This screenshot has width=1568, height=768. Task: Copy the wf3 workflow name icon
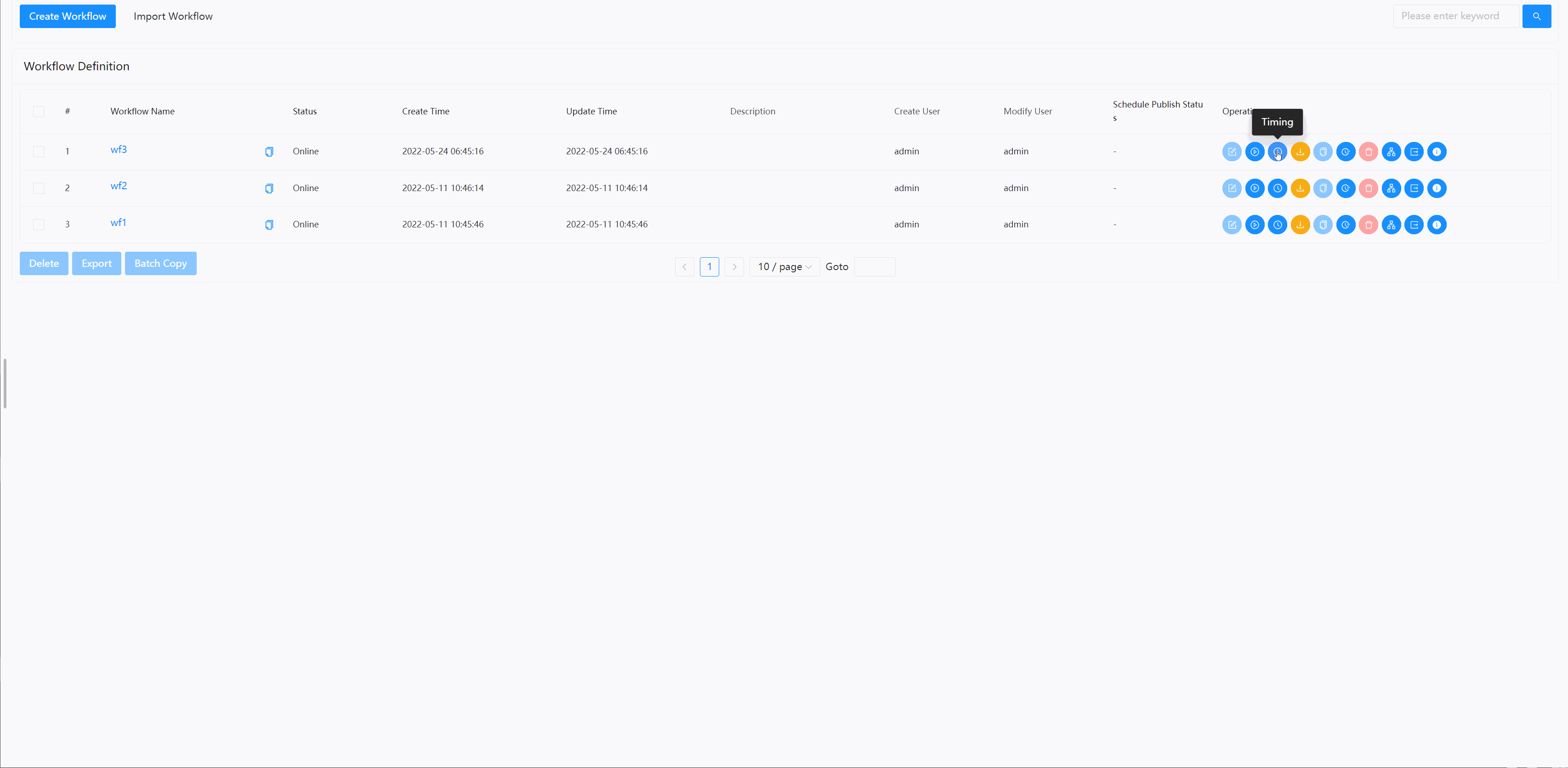[x=269, y=152]
